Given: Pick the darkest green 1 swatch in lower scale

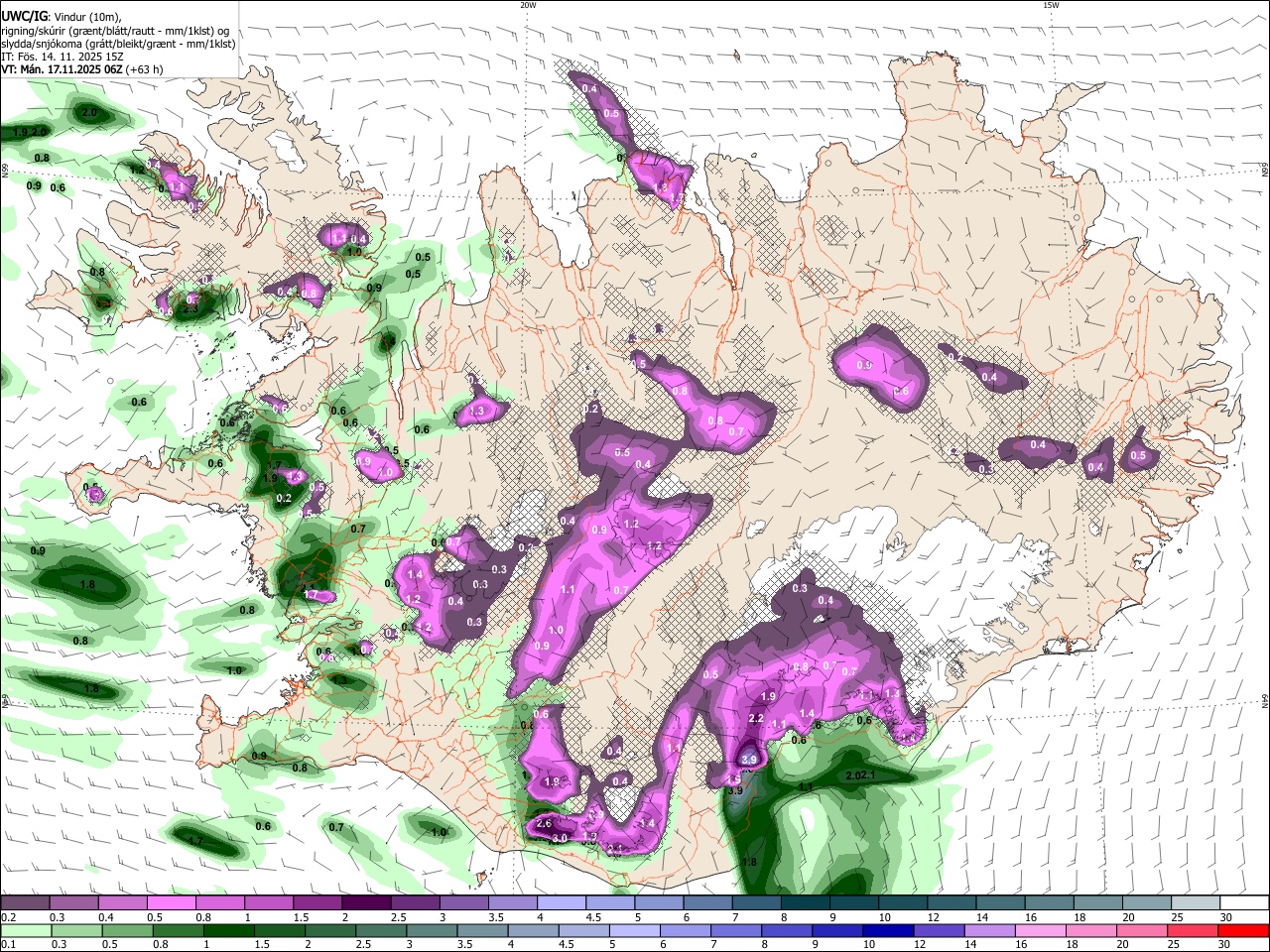Looking at the screenshot, I should click(227, 931).
